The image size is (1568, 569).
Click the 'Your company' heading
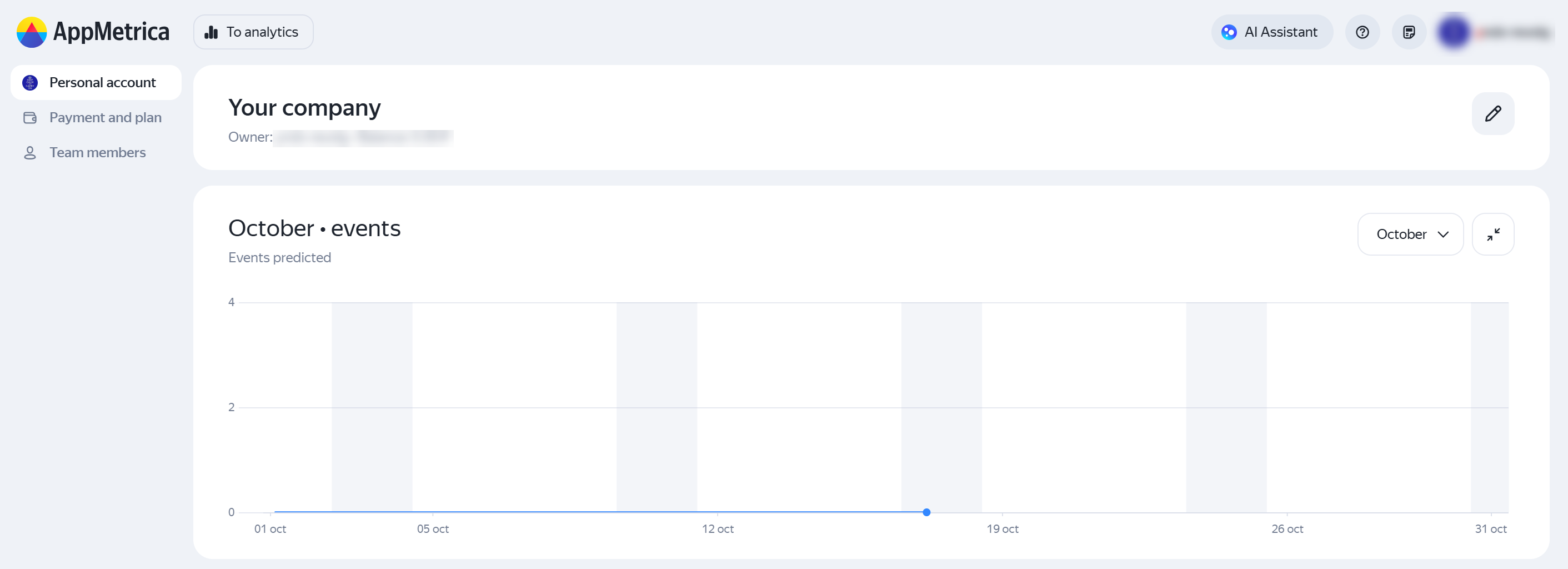click(x=304, y=108)
